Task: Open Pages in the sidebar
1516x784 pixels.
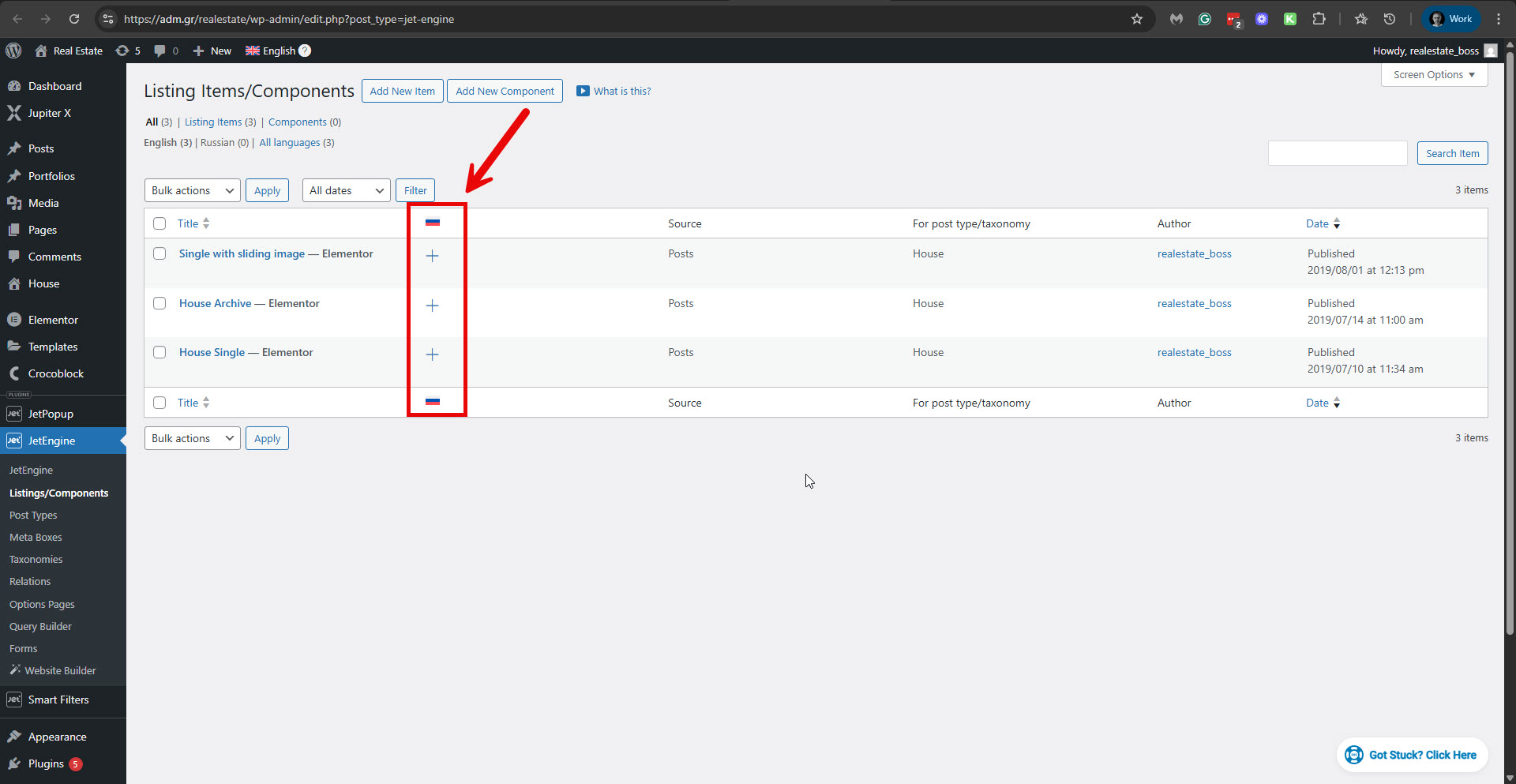Action: pos(43,230)
